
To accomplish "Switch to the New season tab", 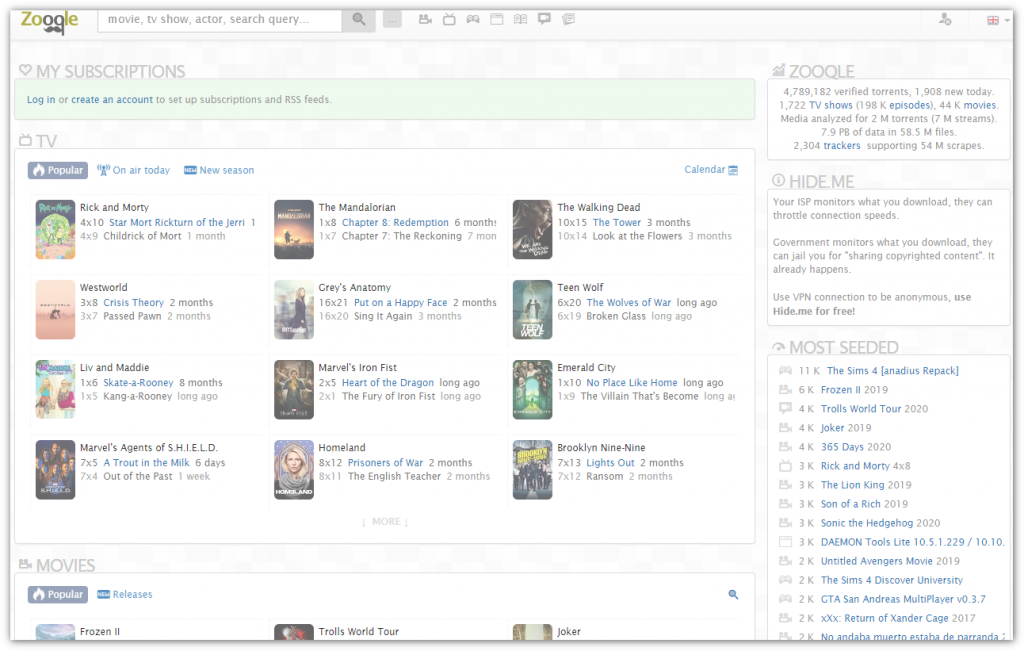I will coord(219,170).
